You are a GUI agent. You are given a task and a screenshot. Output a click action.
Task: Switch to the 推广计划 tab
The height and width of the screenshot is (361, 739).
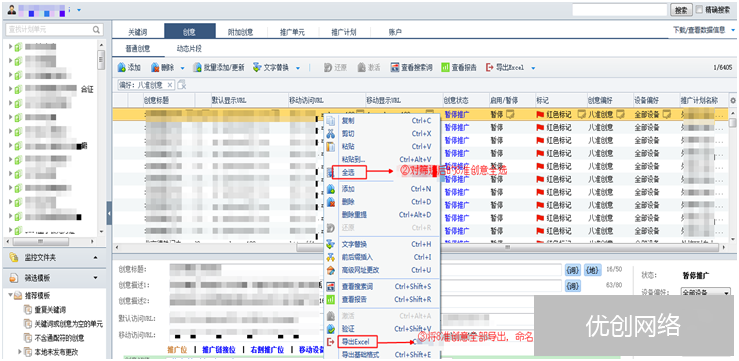click(344, 33)
